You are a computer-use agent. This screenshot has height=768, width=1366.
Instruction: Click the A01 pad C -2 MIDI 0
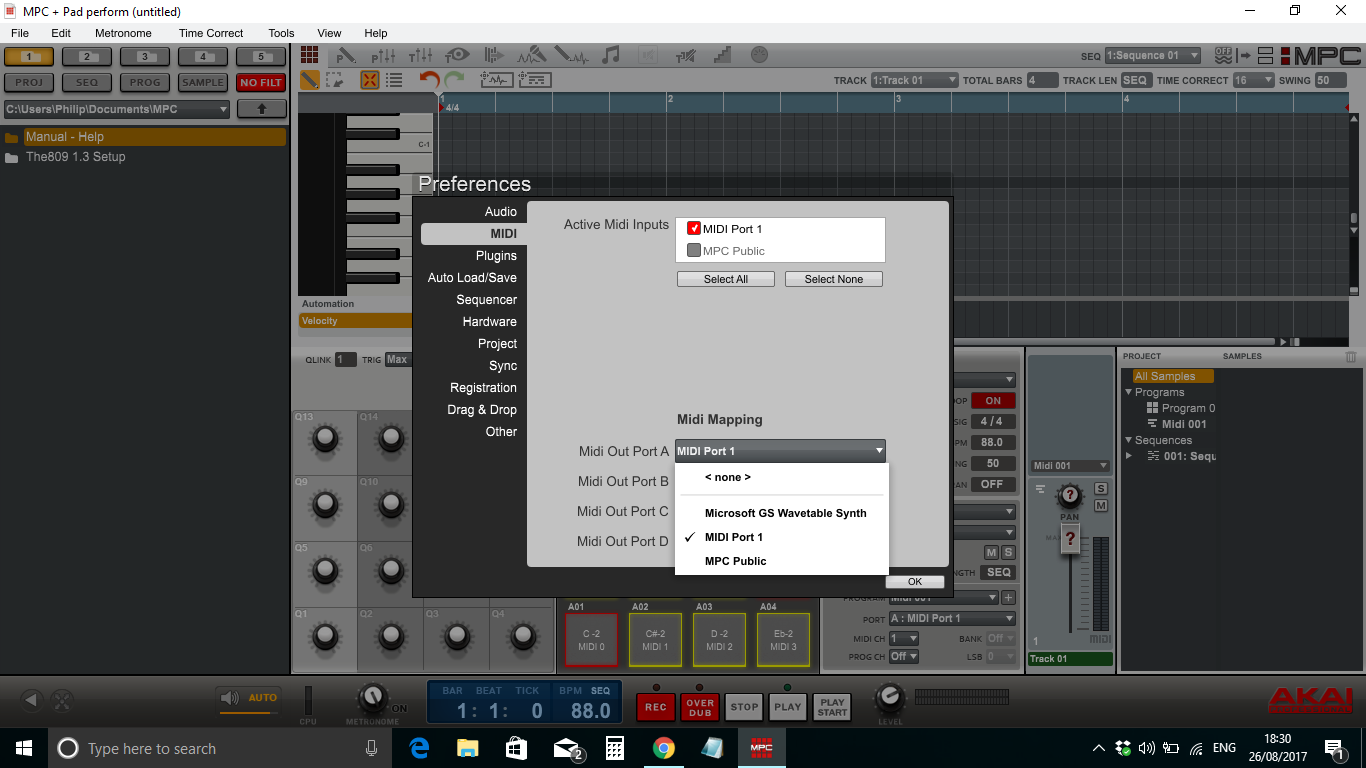click(x=593, y=639)
